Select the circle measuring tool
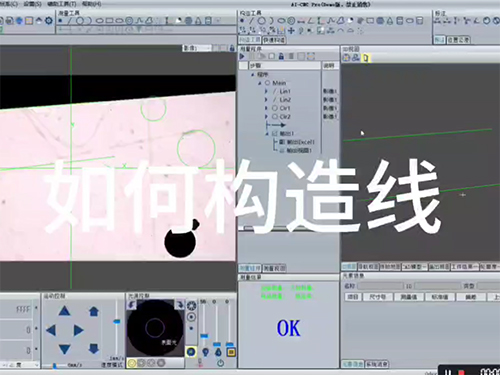Image resolution: width=500 pixels, height=375 pixels. [80, 21]
